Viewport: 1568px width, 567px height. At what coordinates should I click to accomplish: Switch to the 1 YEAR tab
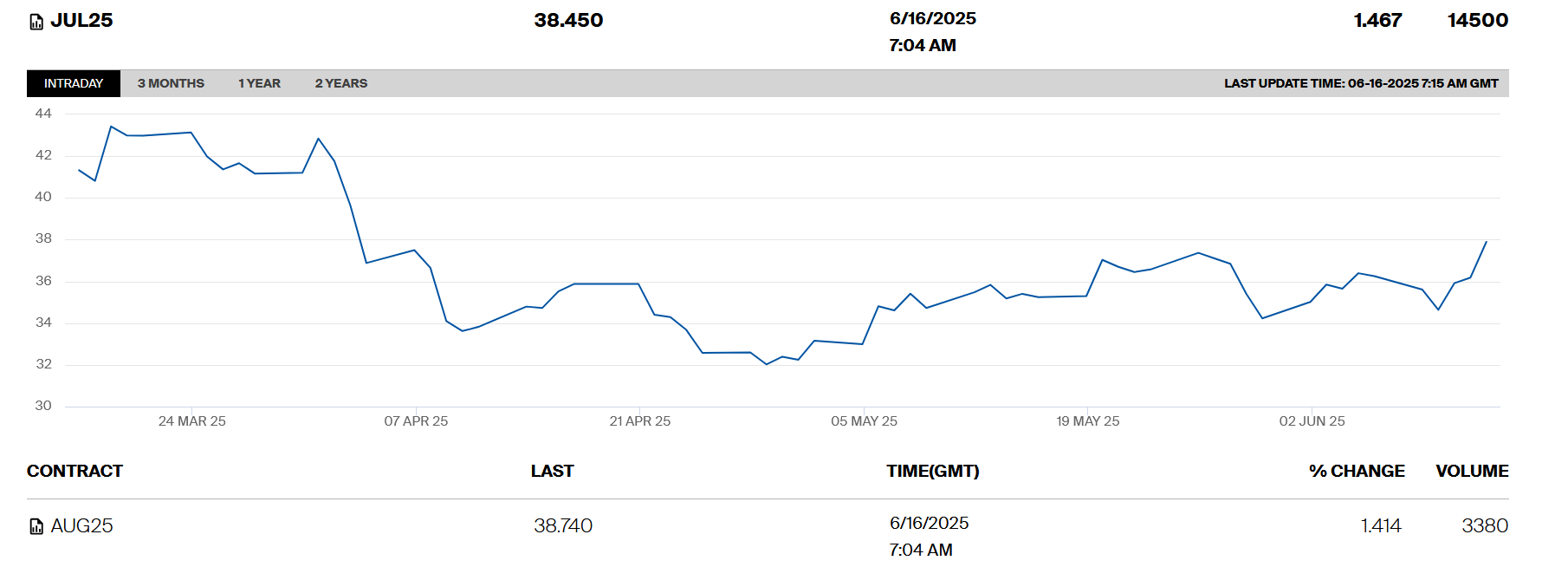[259, 83]
